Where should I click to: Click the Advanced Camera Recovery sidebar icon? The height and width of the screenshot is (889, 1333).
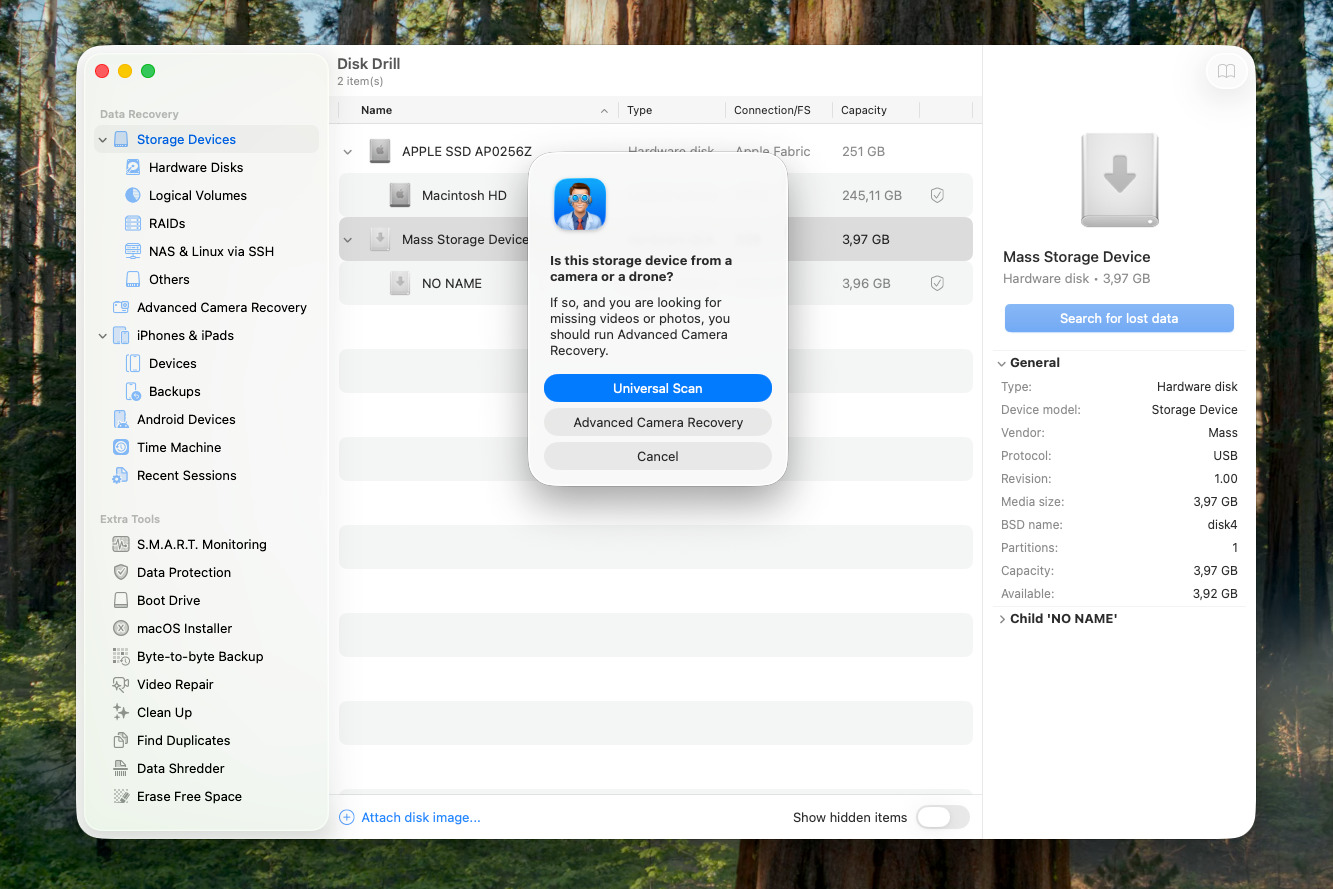121,307
